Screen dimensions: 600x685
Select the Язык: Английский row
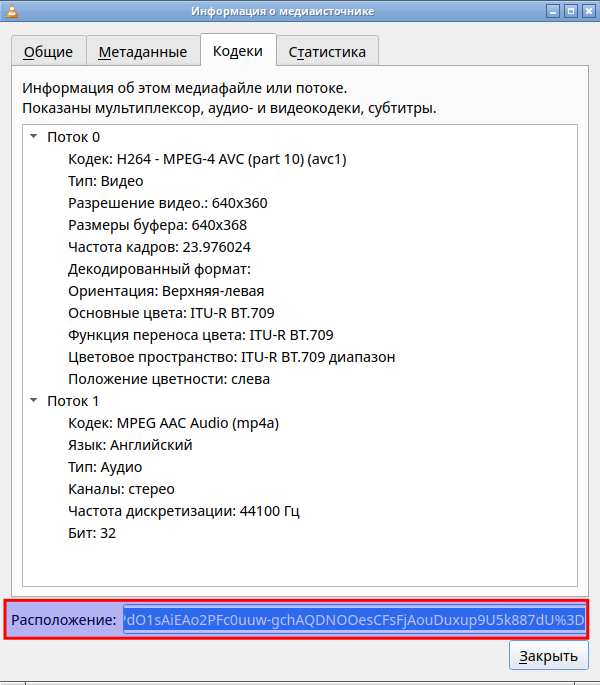[130, 445]
